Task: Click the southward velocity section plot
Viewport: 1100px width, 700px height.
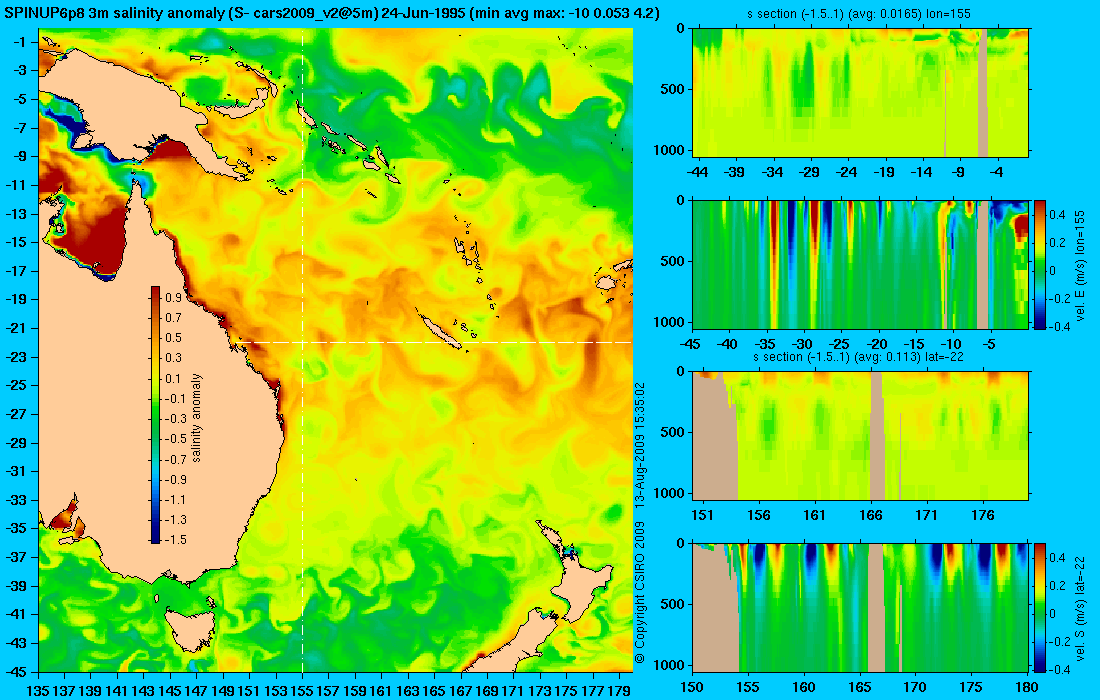Action: click(x=860, y=607)
